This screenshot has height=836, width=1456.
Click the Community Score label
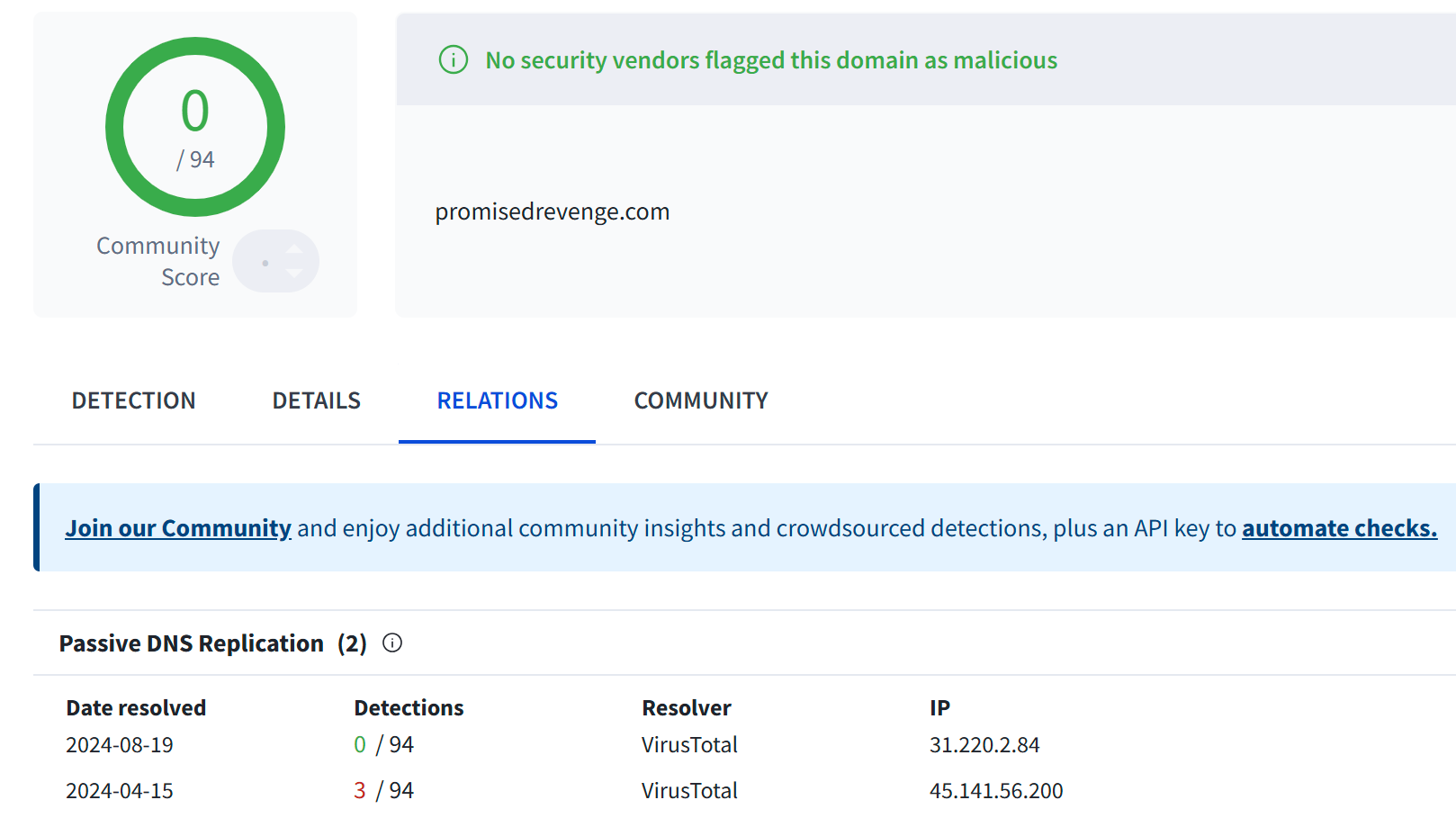point(158,261)
